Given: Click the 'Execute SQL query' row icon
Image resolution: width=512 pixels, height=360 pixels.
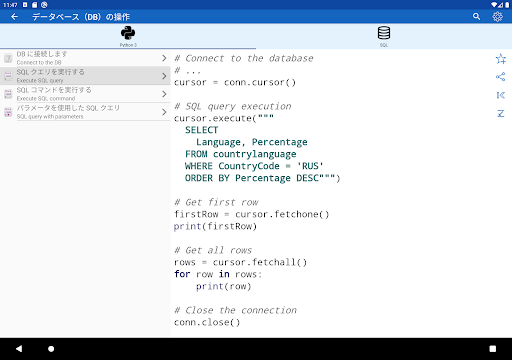Looking at the screenshot, I should pyautogui.click(x=8, y=76).
